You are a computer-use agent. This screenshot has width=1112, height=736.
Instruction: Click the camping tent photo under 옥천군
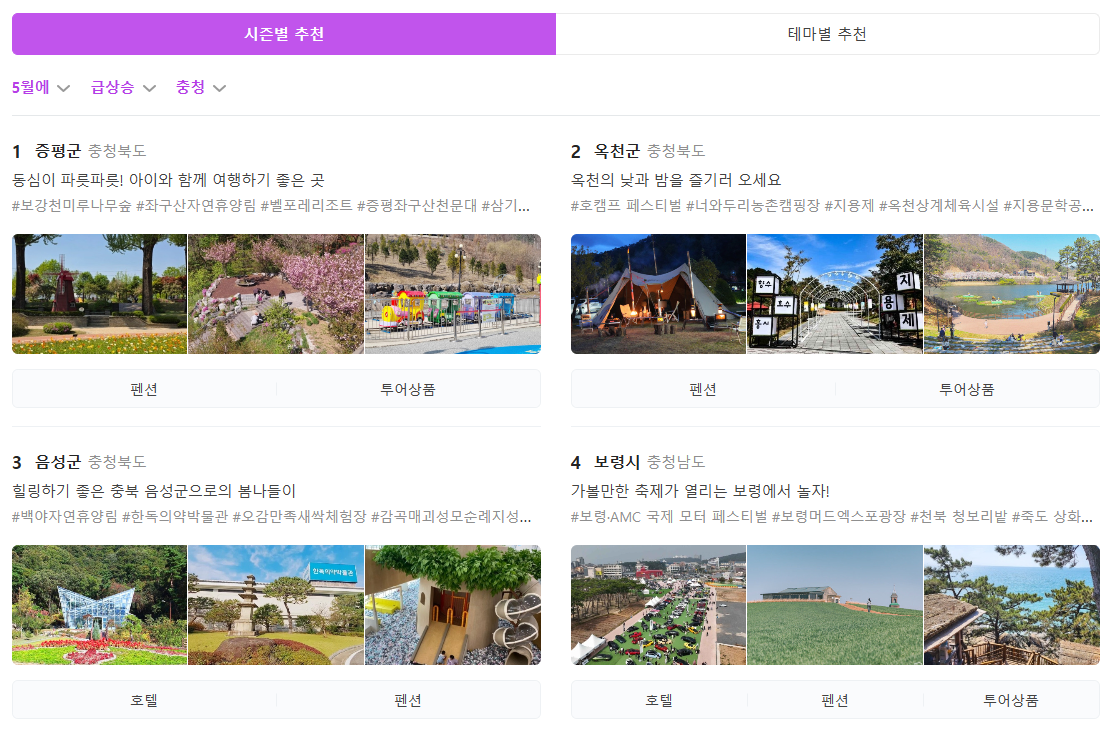[657, 293]
